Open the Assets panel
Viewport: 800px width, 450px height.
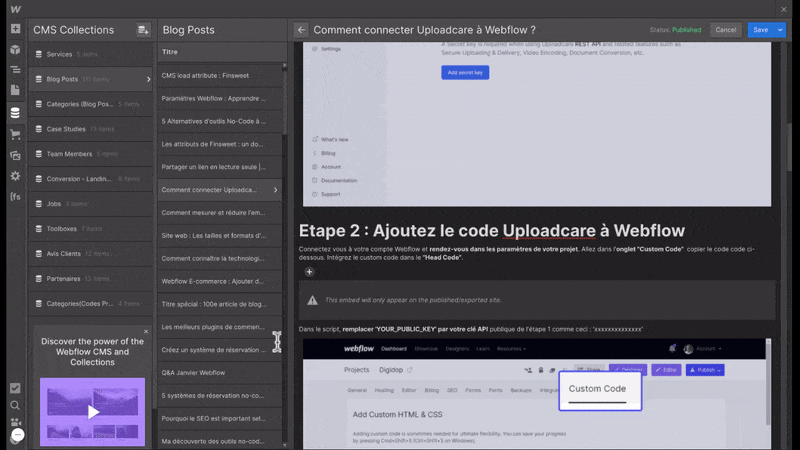(x=15, y=155)
